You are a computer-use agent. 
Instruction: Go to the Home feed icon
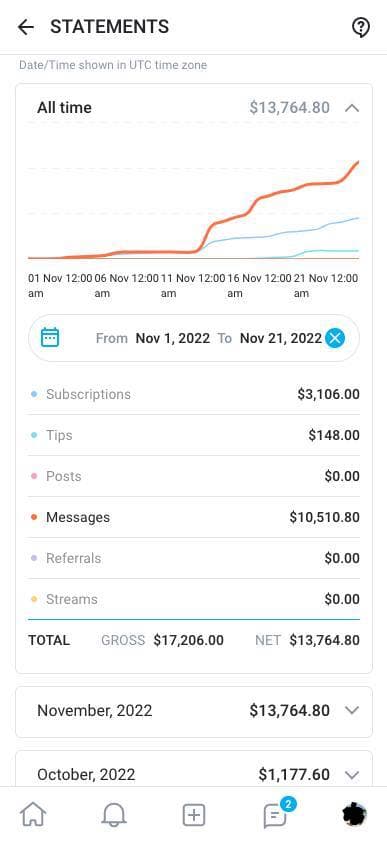[33, 815]
